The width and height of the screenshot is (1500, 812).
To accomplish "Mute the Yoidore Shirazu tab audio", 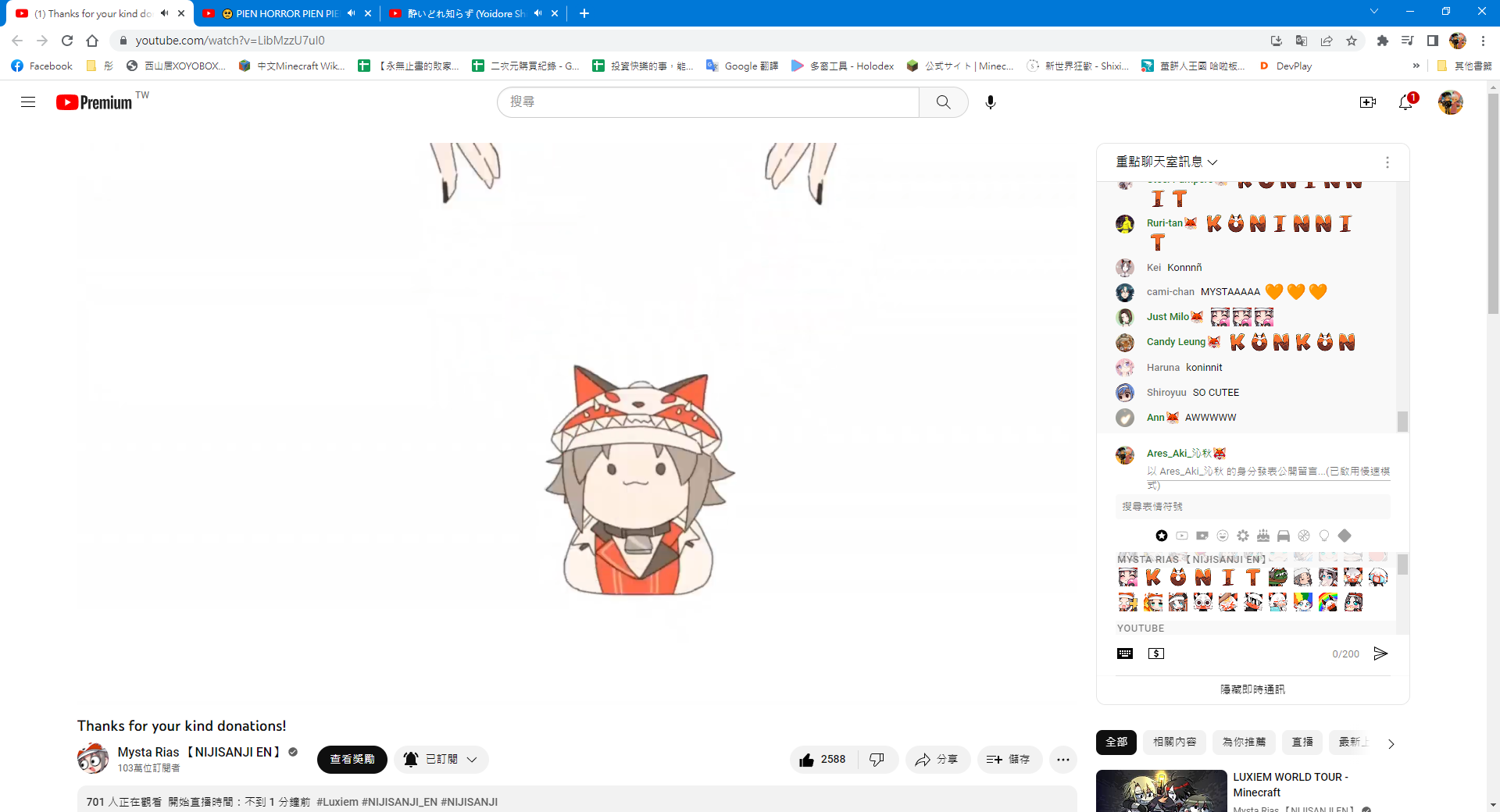I will pyautogui.click(x=537, y=13).
